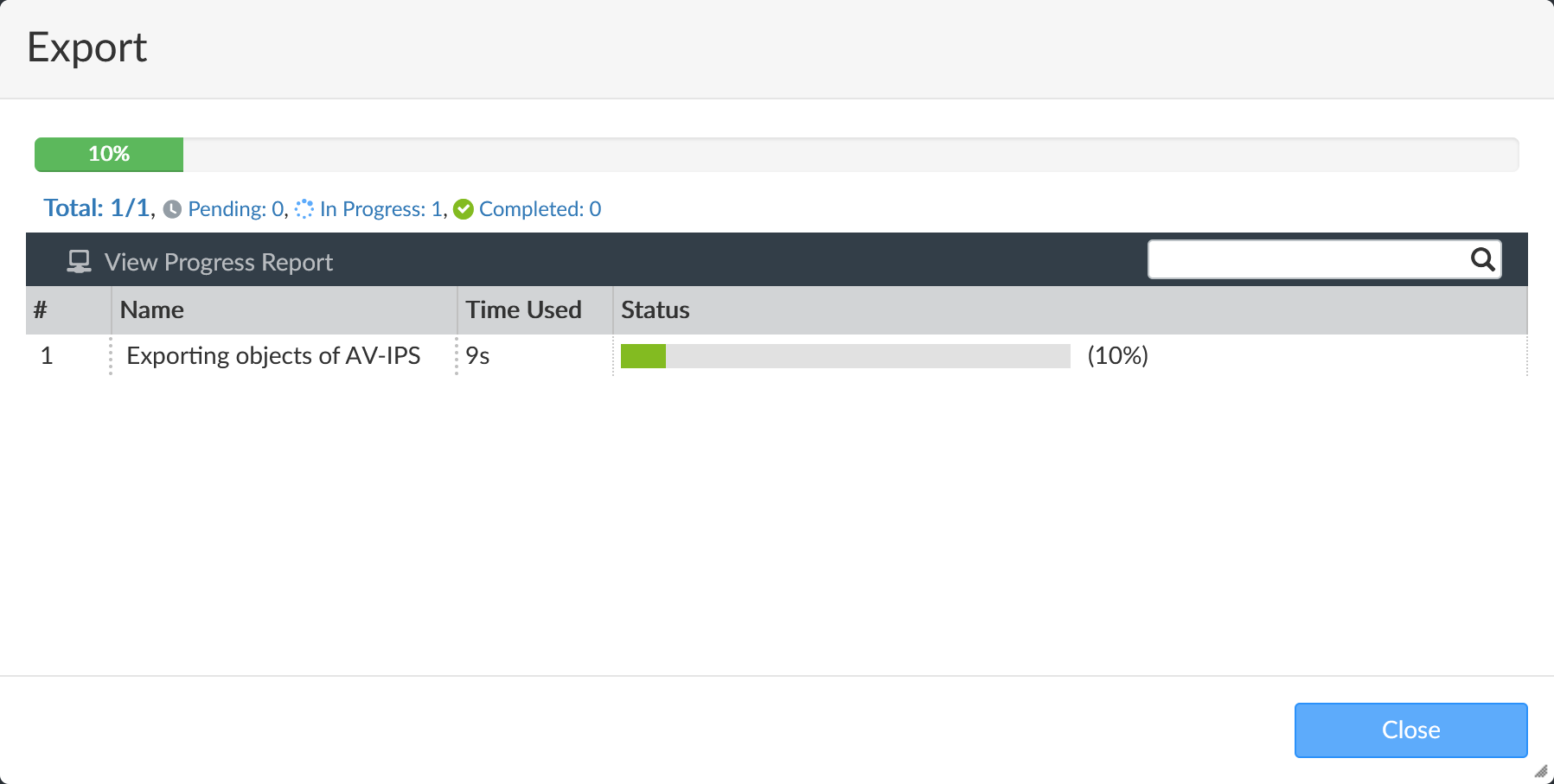Expand the Time Used column header
This screenshot has height=784, width=1554.
pyautogui.click(x=522, y=309)
